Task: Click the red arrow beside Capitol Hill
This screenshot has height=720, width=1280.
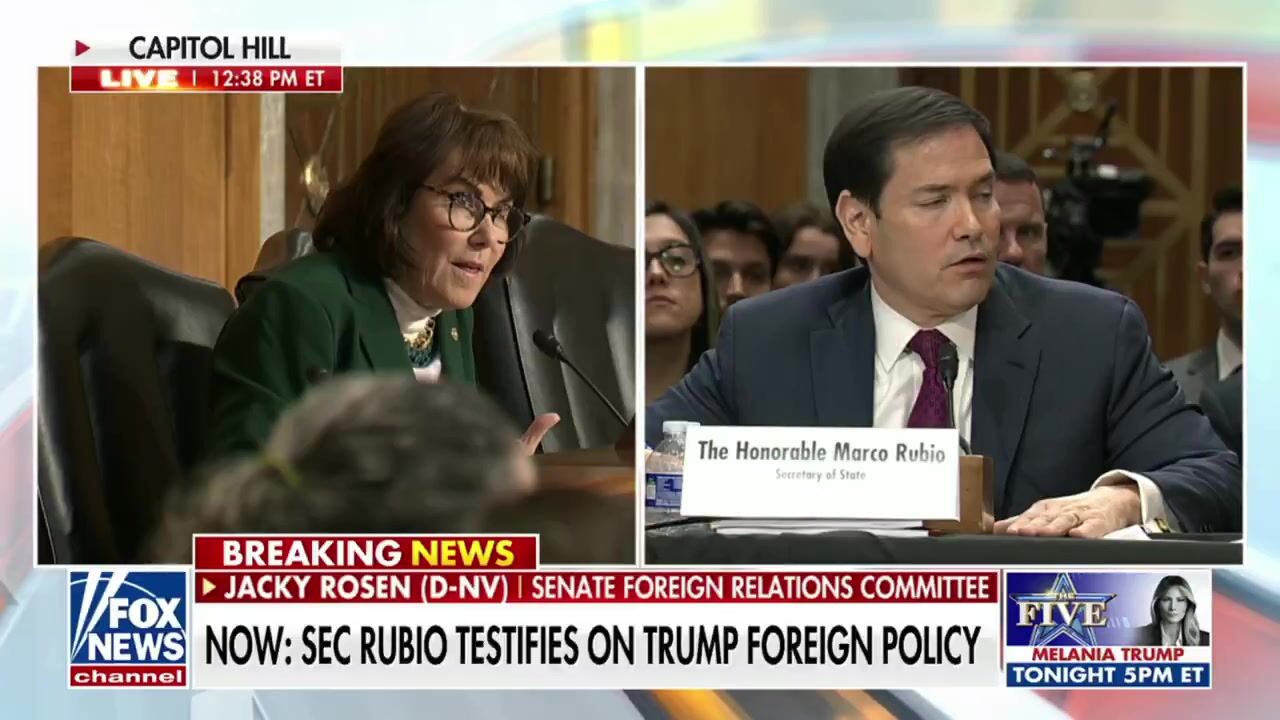Action: pos(82,48)
